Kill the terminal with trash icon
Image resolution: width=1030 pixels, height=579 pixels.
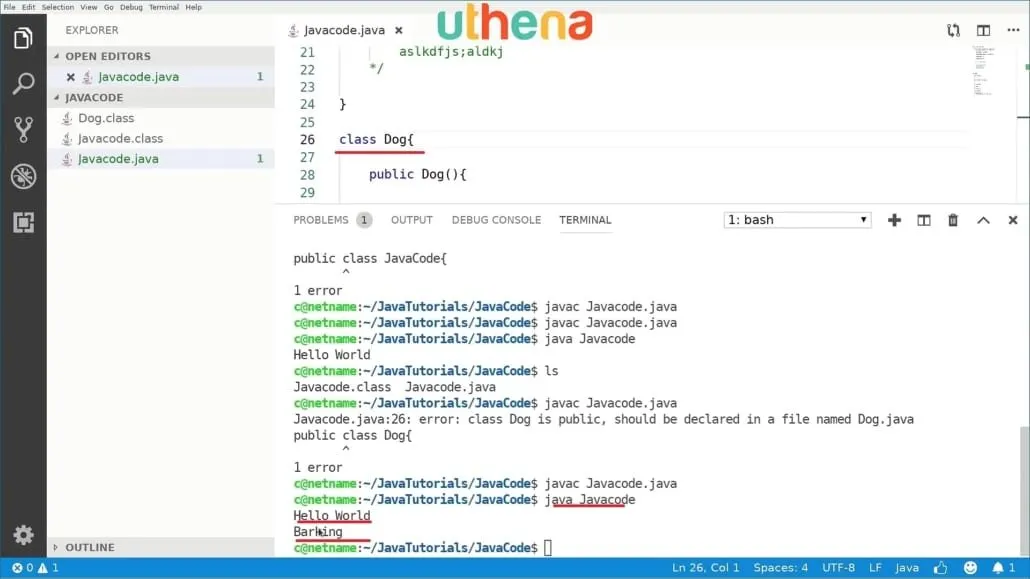pos(953,220)
